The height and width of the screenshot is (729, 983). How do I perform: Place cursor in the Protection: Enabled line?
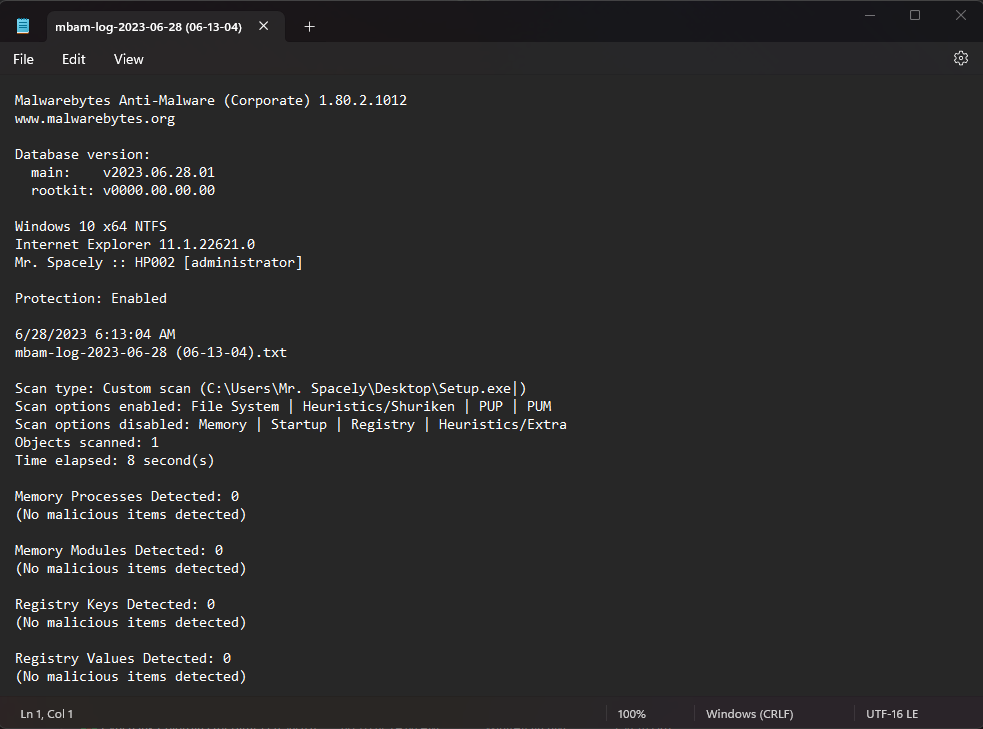click(x=91, y=298)
